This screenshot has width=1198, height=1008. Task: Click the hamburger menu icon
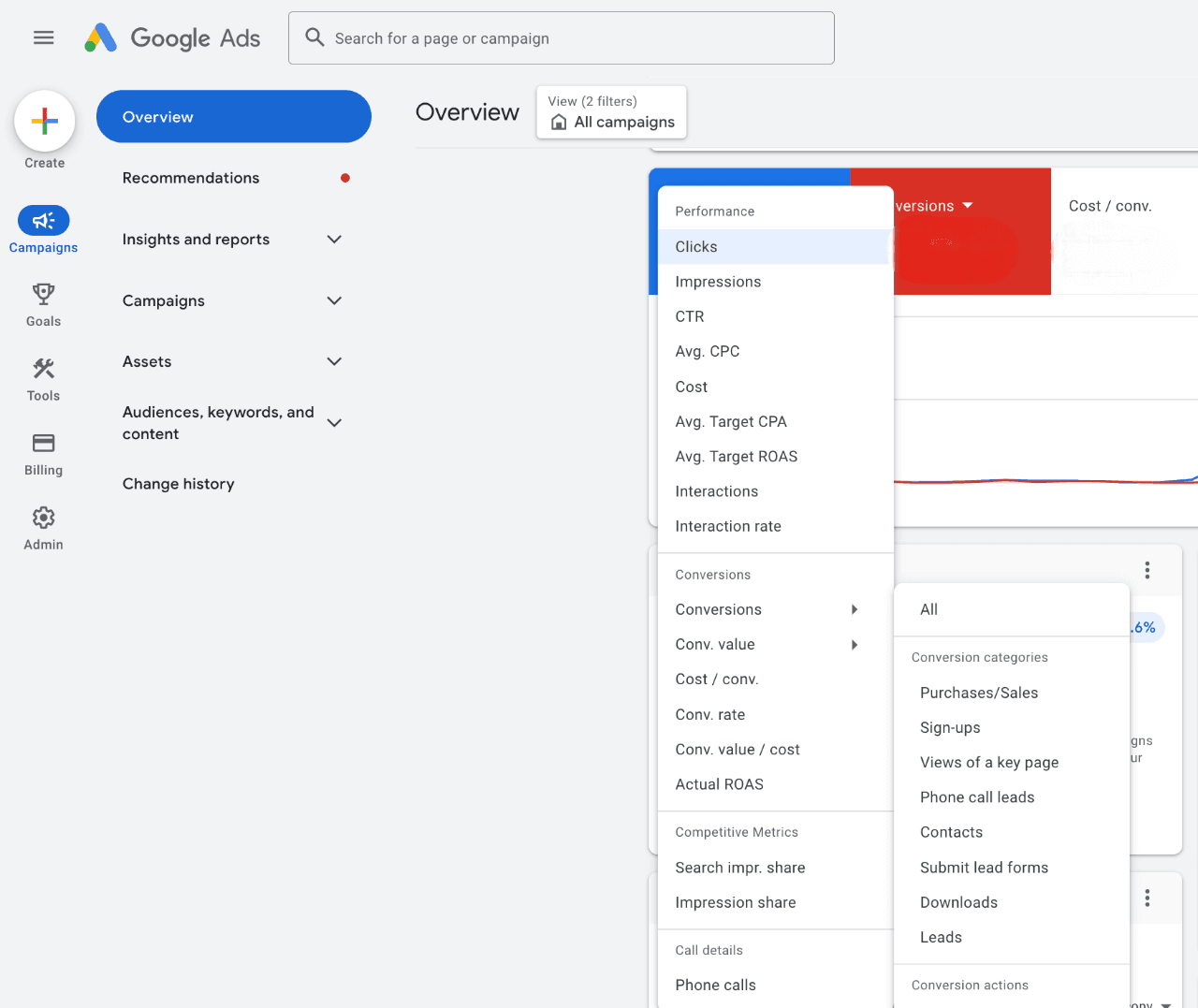click(x=43, y=37)
